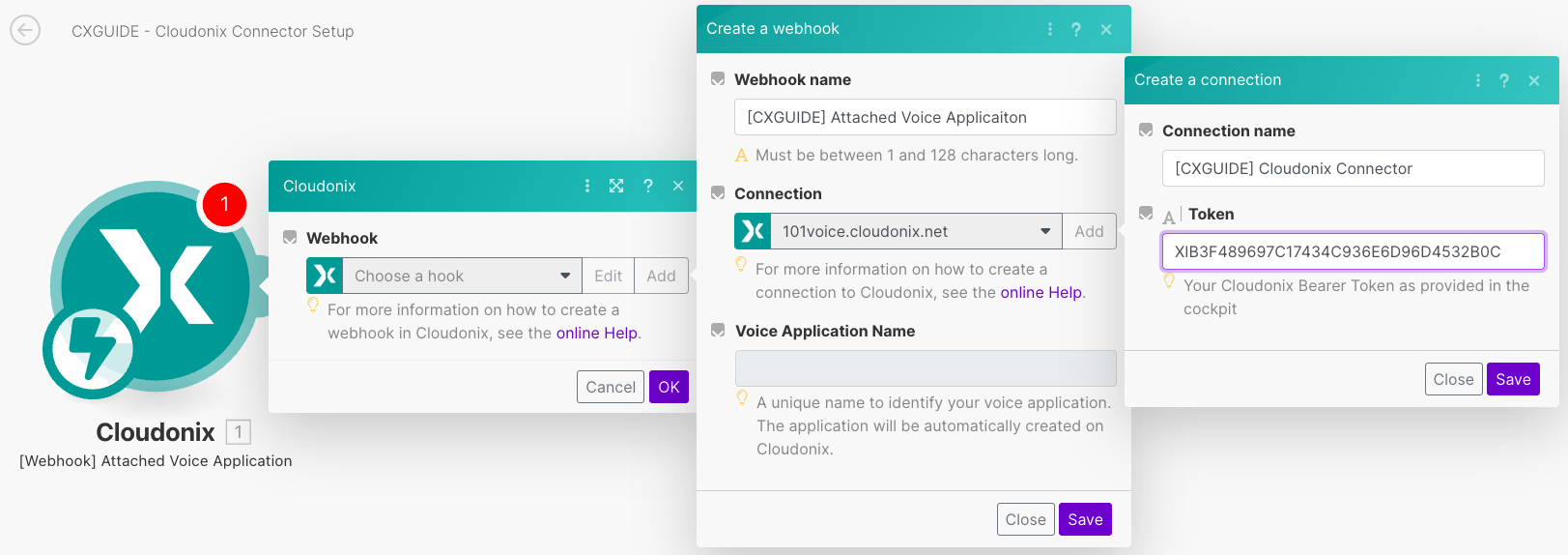Click the back arrow icon

point(25,31)
